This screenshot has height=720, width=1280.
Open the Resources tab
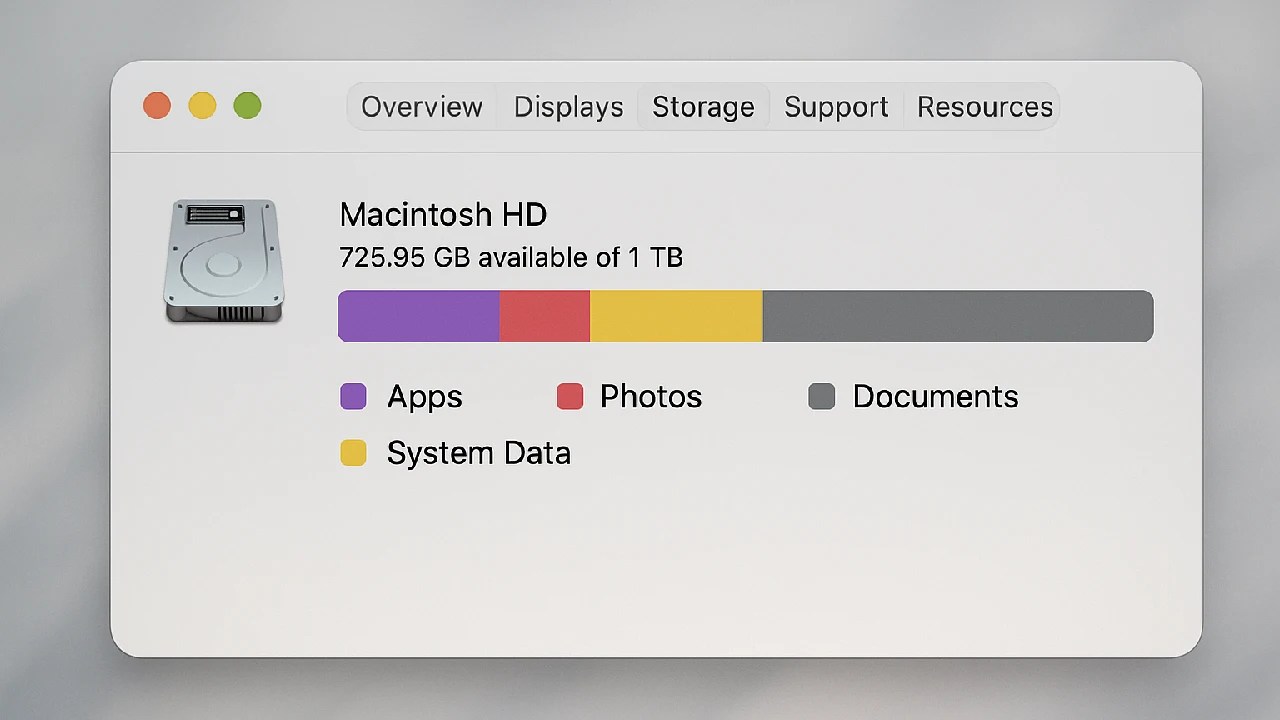pos(984,107)
